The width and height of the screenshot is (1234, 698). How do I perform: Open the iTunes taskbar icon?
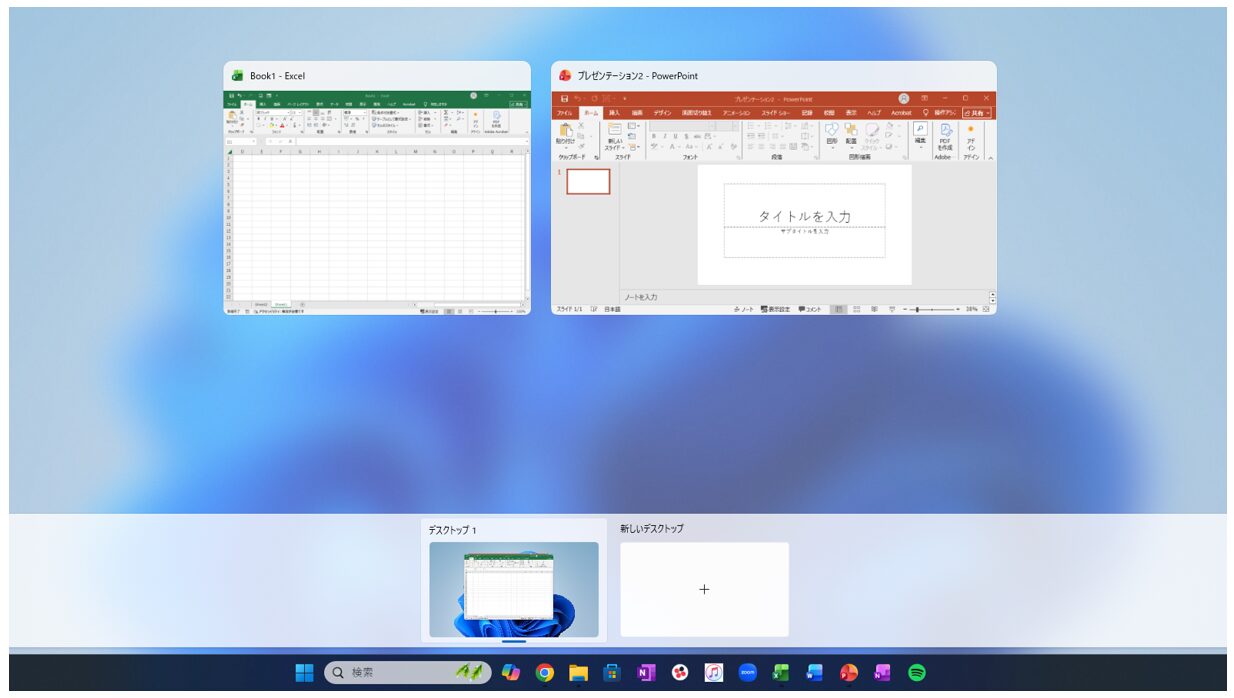(713, 673)
